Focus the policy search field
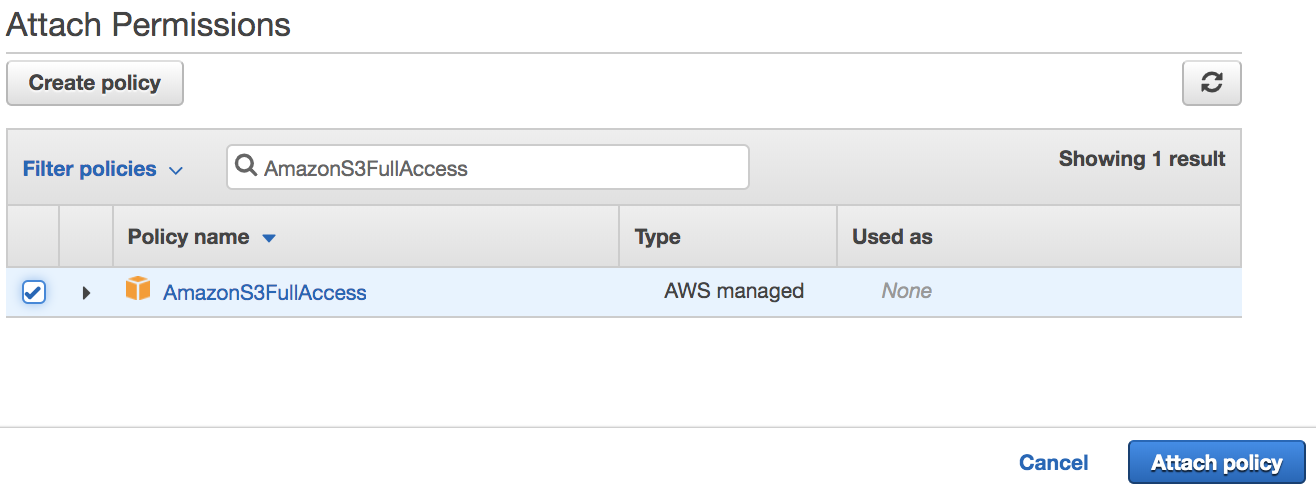 (488, 168)
